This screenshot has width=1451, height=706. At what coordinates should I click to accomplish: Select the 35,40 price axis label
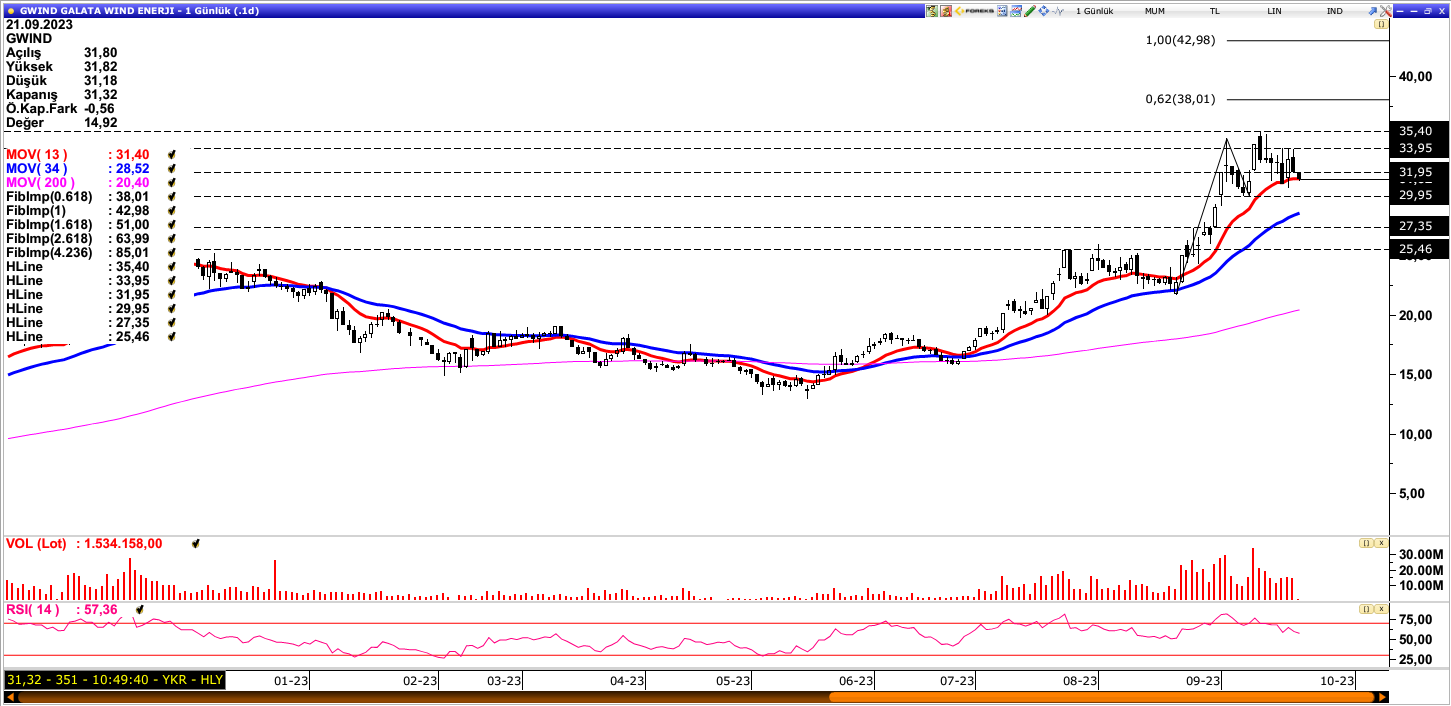point(1415,131)
